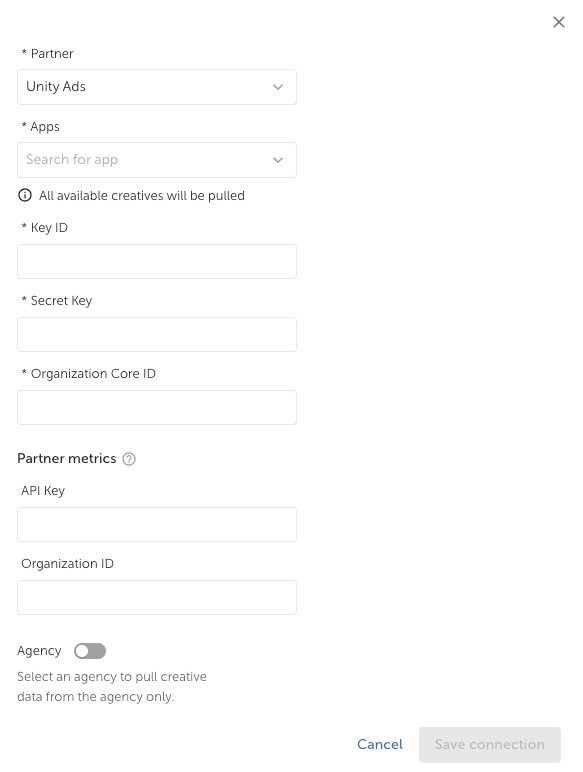Click the Partner metrics heading

pyautogui.click(x=66, y=458)
